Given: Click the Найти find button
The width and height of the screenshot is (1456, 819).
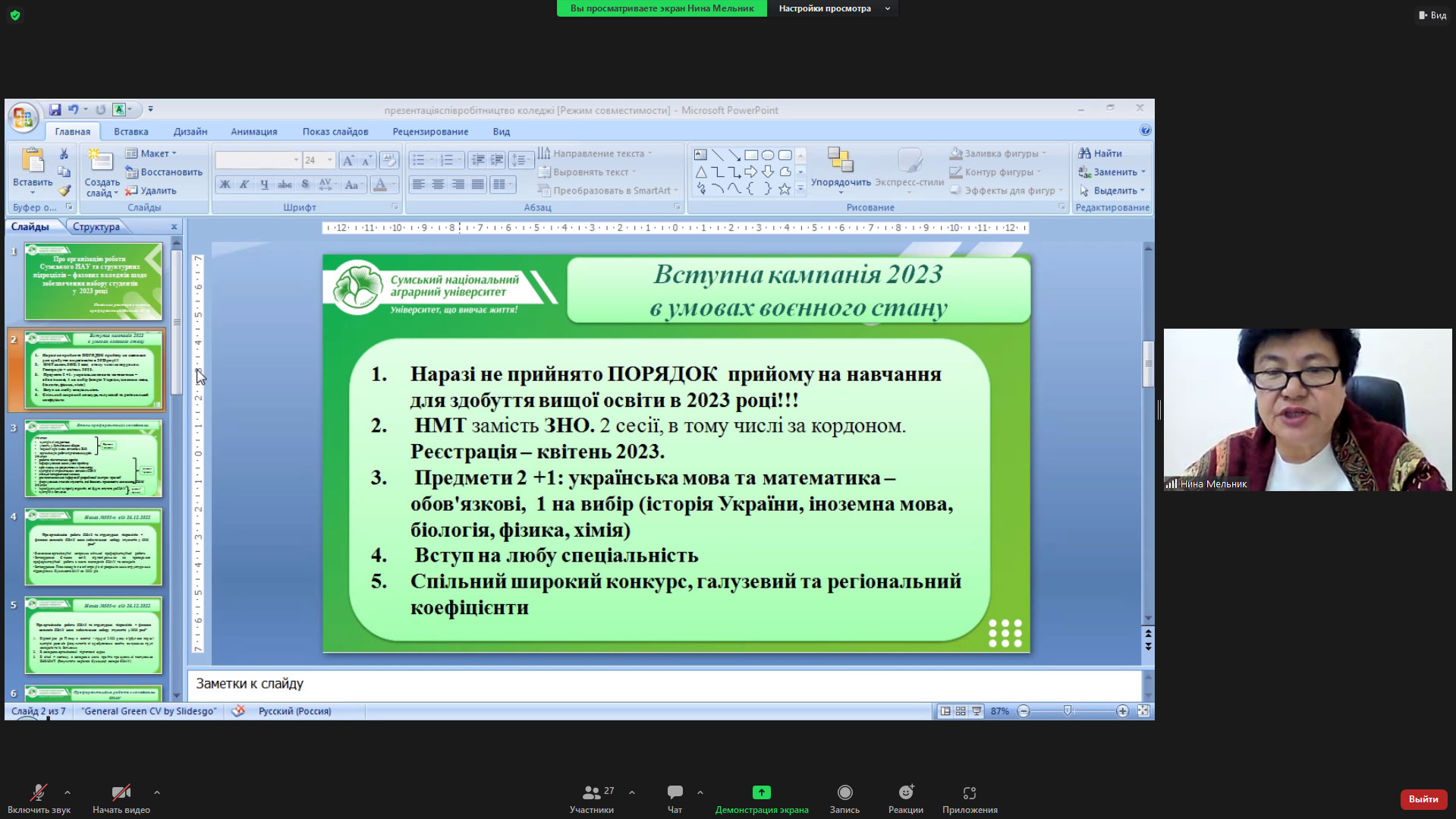Looking at the screenshot, I should pyautogui.click(x=1100, y=153).
